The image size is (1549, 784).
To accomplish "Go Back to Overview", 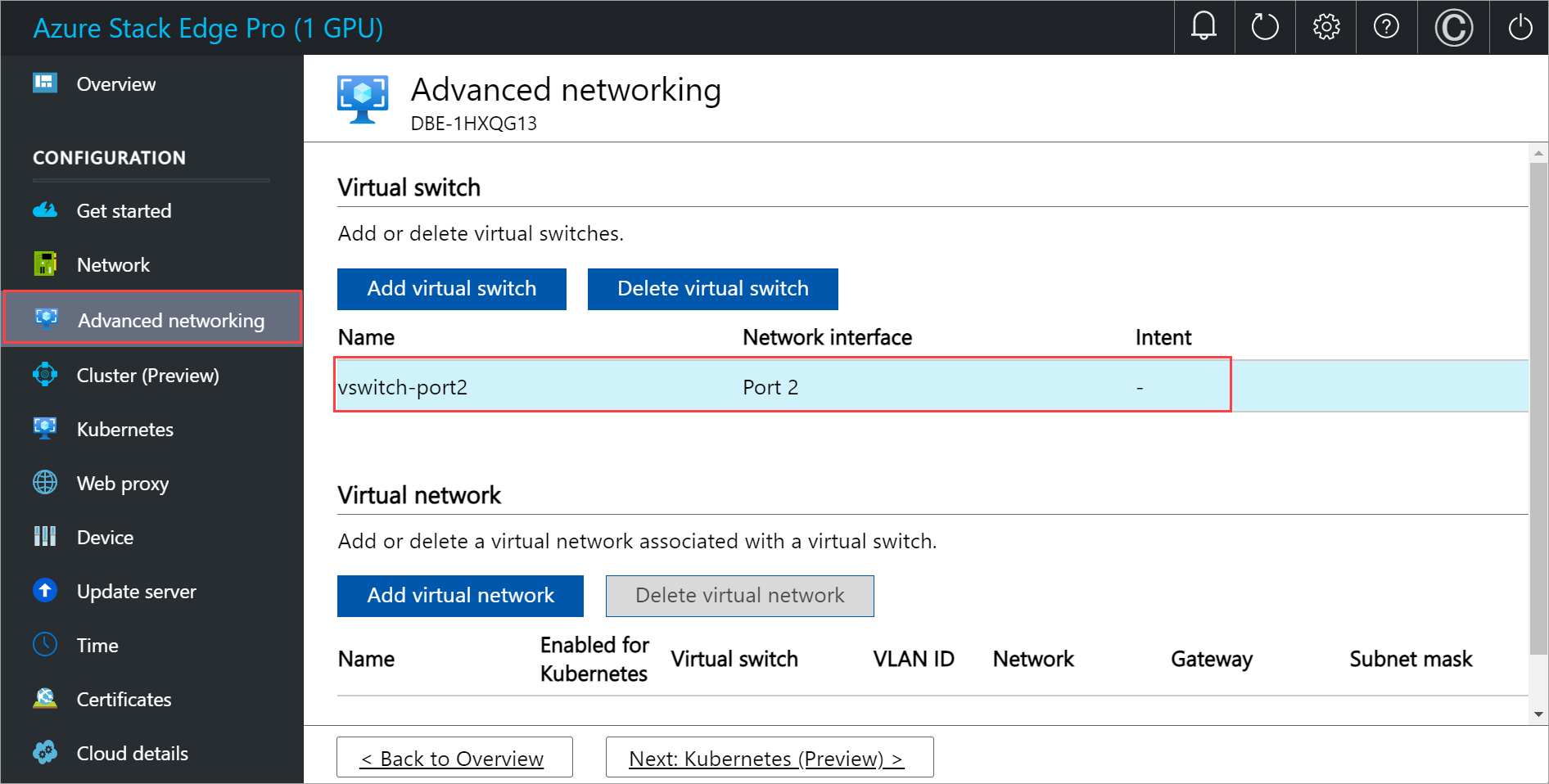I will (454, 757).
